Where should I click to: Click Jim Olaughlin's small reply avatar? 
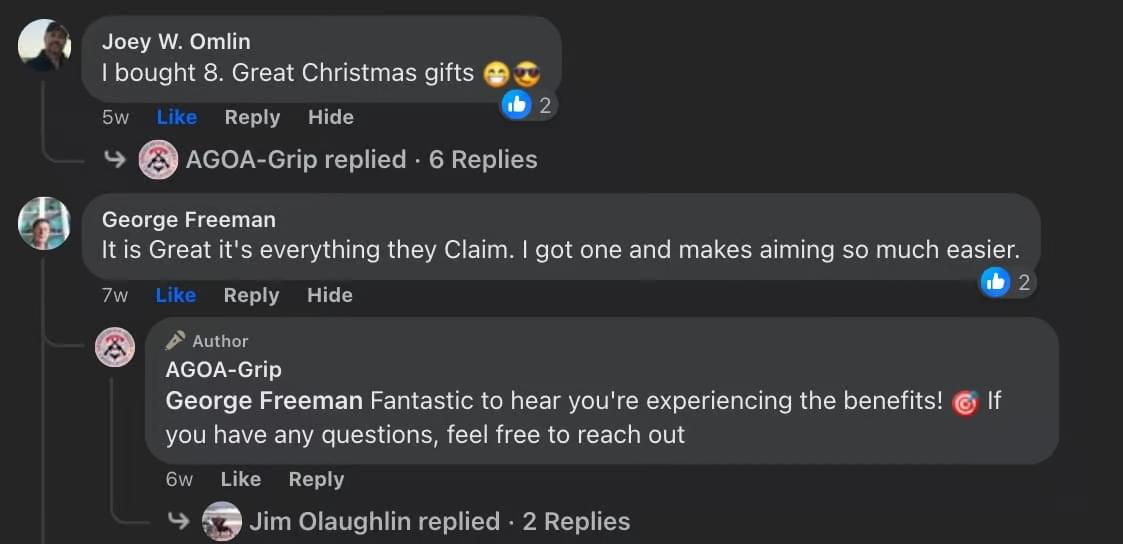(222, 521)
